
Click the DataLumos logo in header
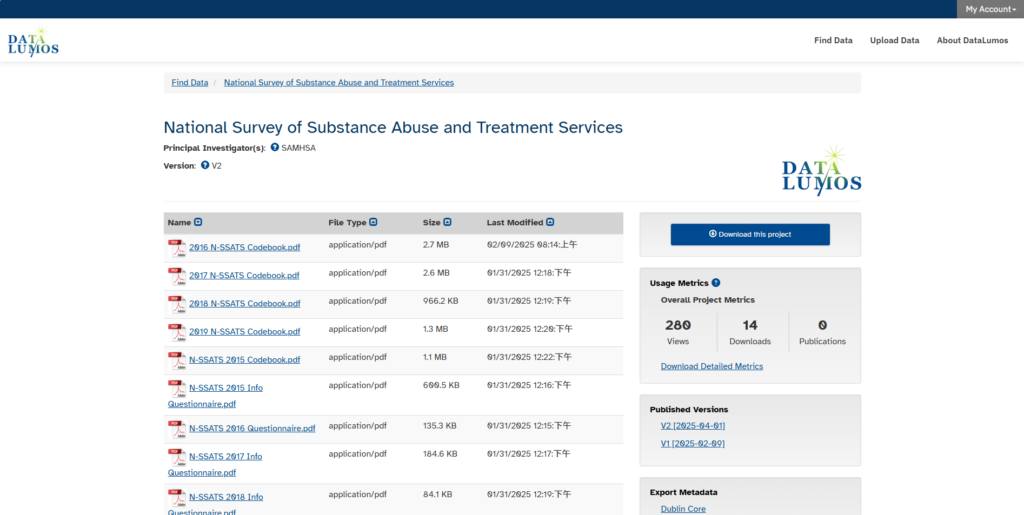(33, 42)
